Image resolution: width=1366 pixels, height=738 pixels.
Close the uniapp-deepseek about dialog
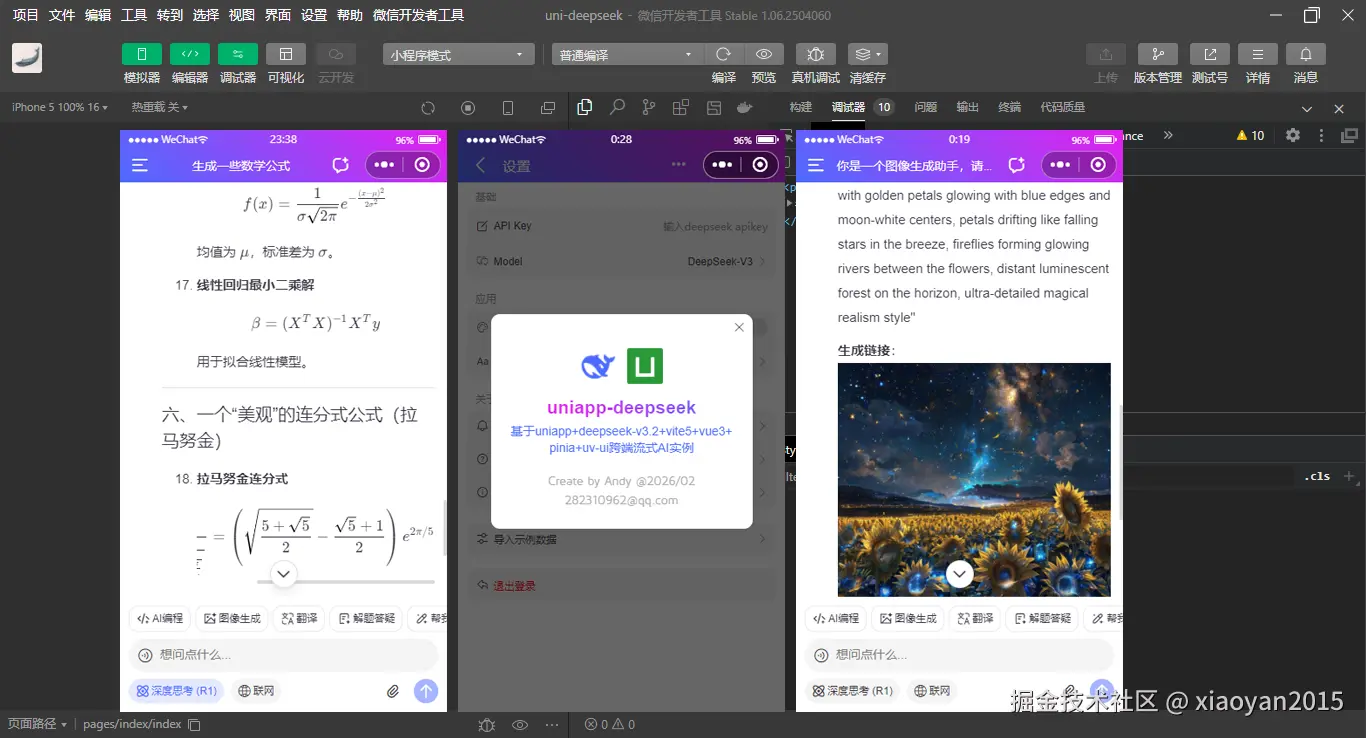pyautogui.click(x=739, y=327)
